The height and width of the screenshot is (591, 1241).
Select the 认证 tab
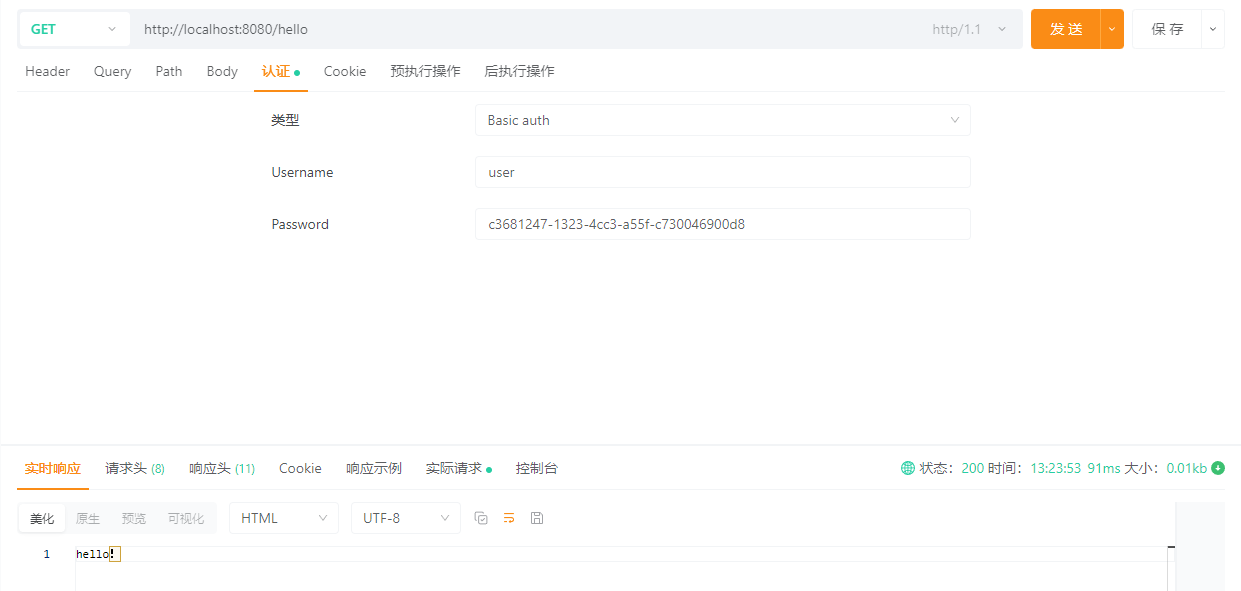(280, 71)
